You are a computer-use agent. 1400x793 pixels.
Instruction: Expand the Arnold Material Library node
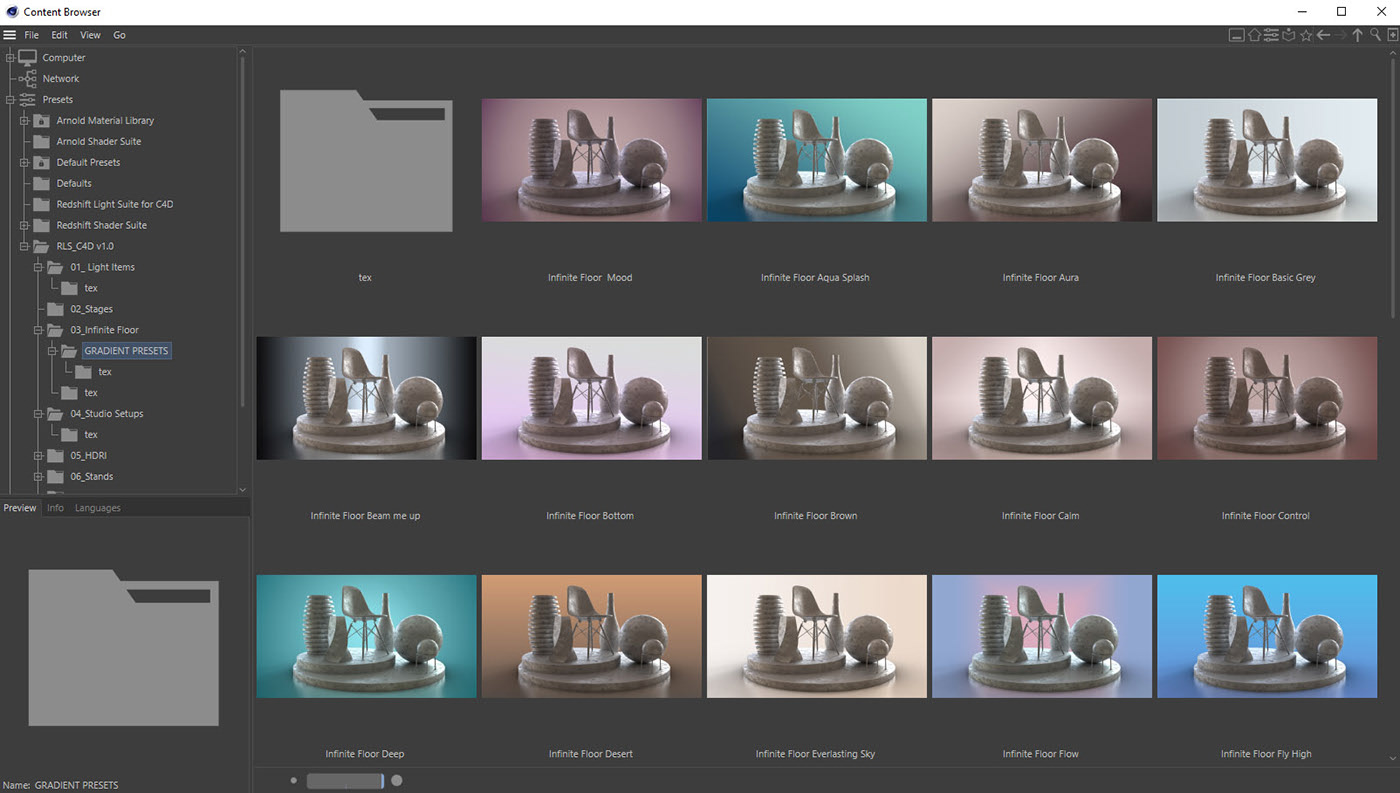coord(25,121)
